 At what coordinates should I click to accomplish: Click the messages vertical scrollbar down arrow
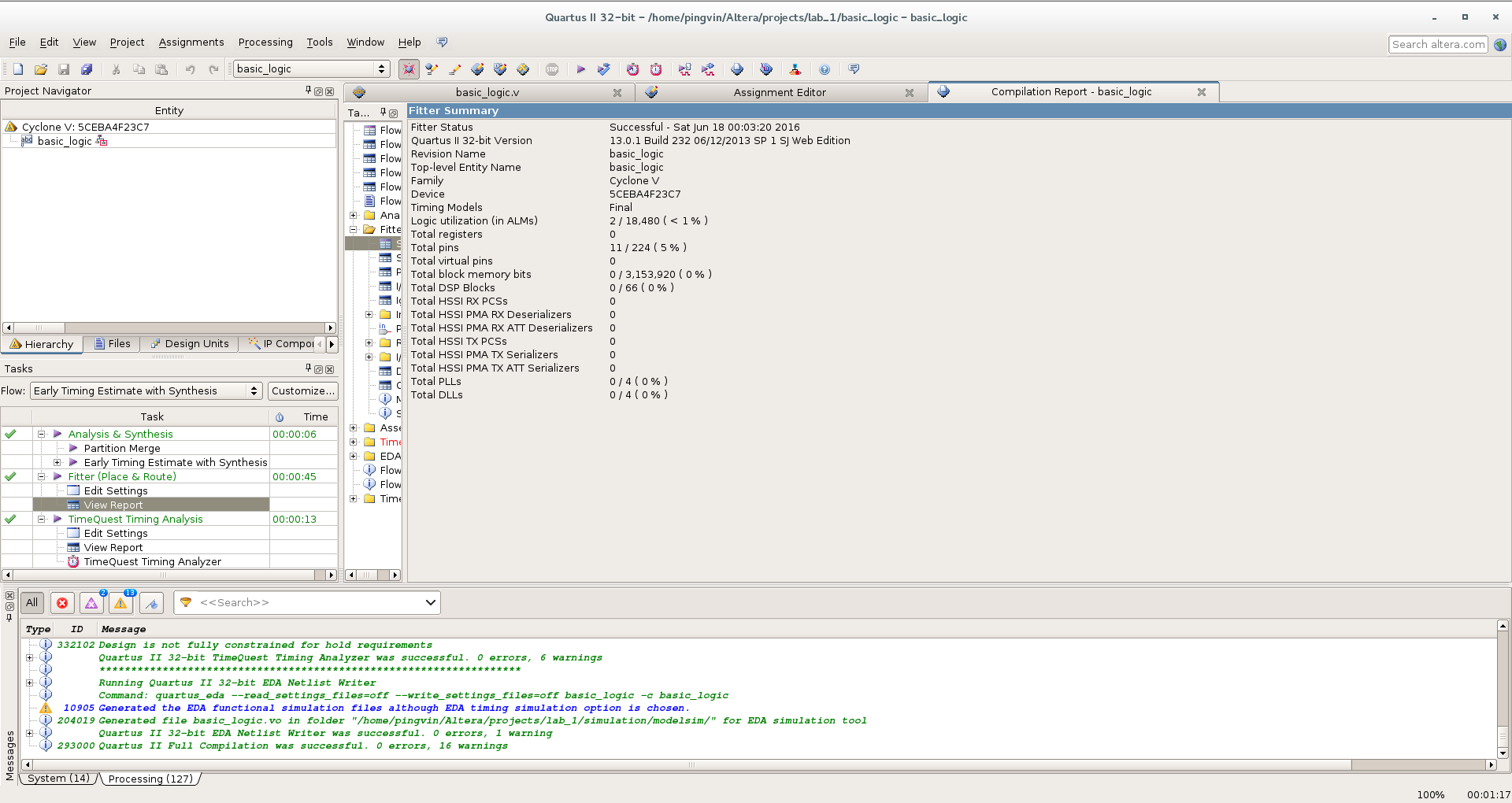pyautogui.click(x=1503, y=753)
